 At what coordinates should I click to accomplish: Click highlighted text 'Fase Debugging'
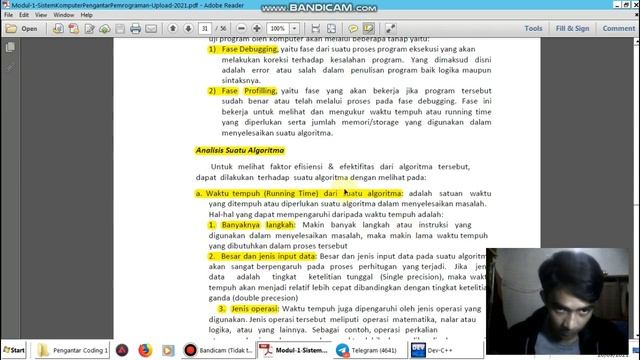point(249,49)
